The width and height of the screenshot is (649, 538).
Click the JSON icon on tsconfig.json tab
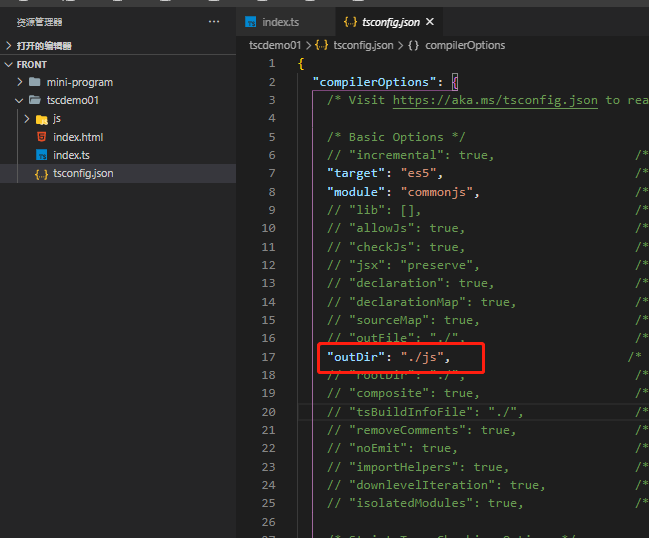(x=350, y=22)
